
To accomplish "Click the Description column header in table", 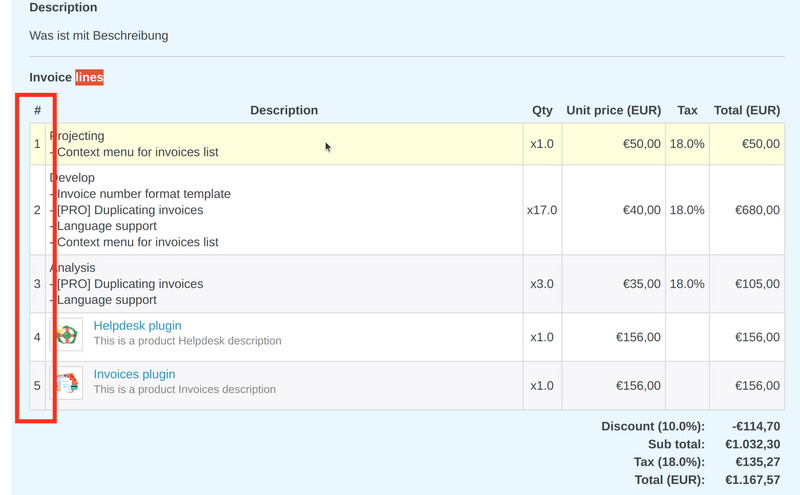I will click(x=284, y=111).
